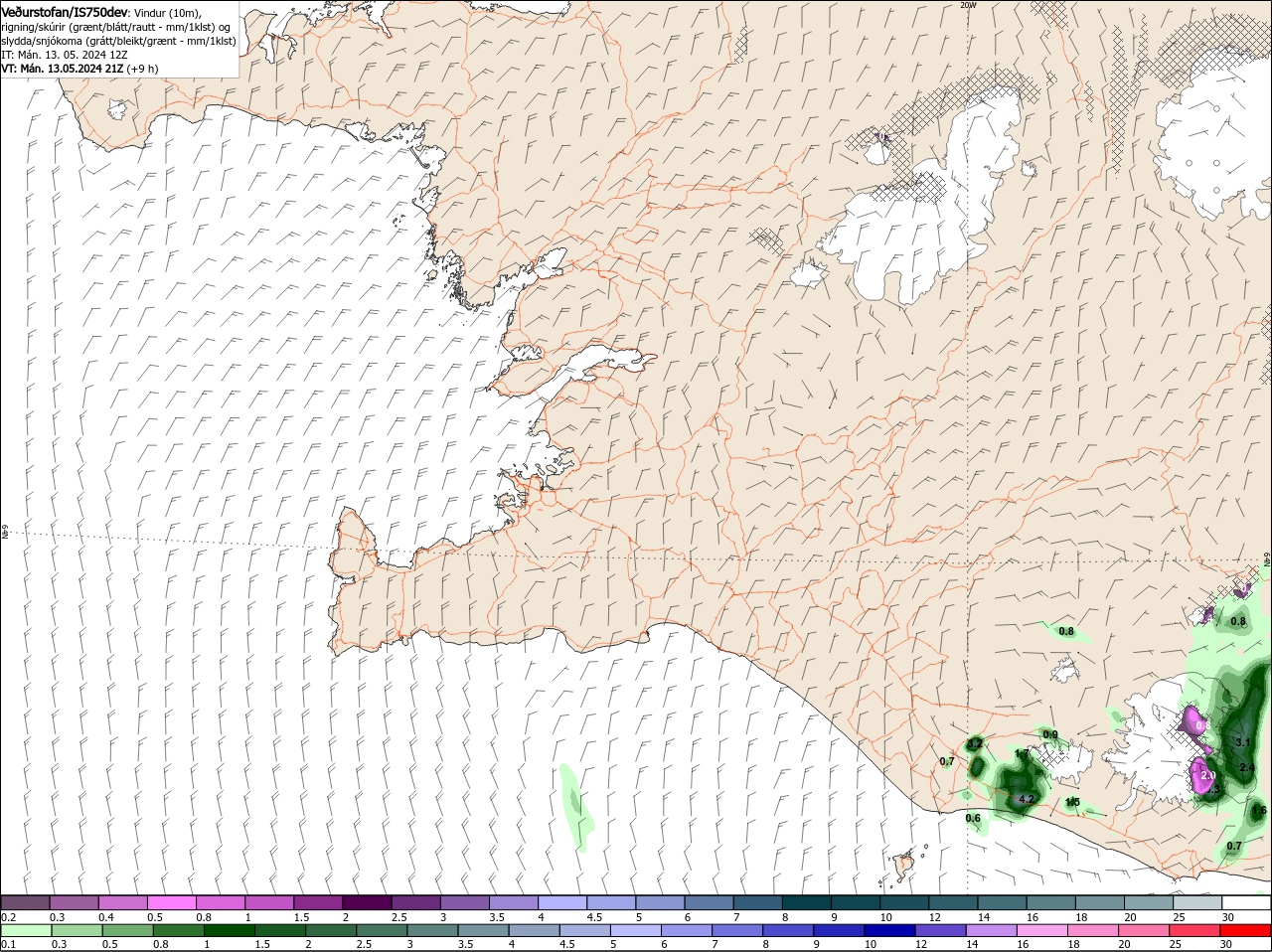Click the 20W meridian label at the map top
The width and height of the screenshot is (1272, 952).
point(967,5)
